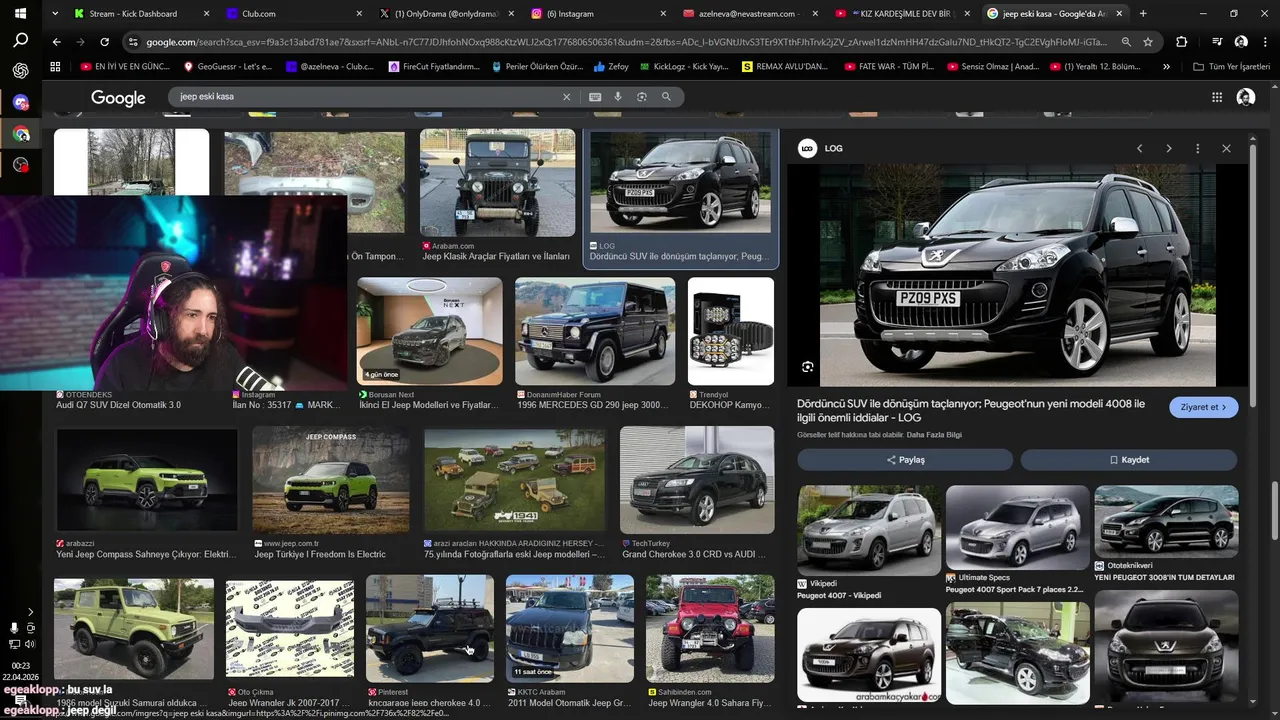Viewport: 1280px width, 720px height.
Task: Open the page zoom indicator in the address bar
Action: 1126,42
